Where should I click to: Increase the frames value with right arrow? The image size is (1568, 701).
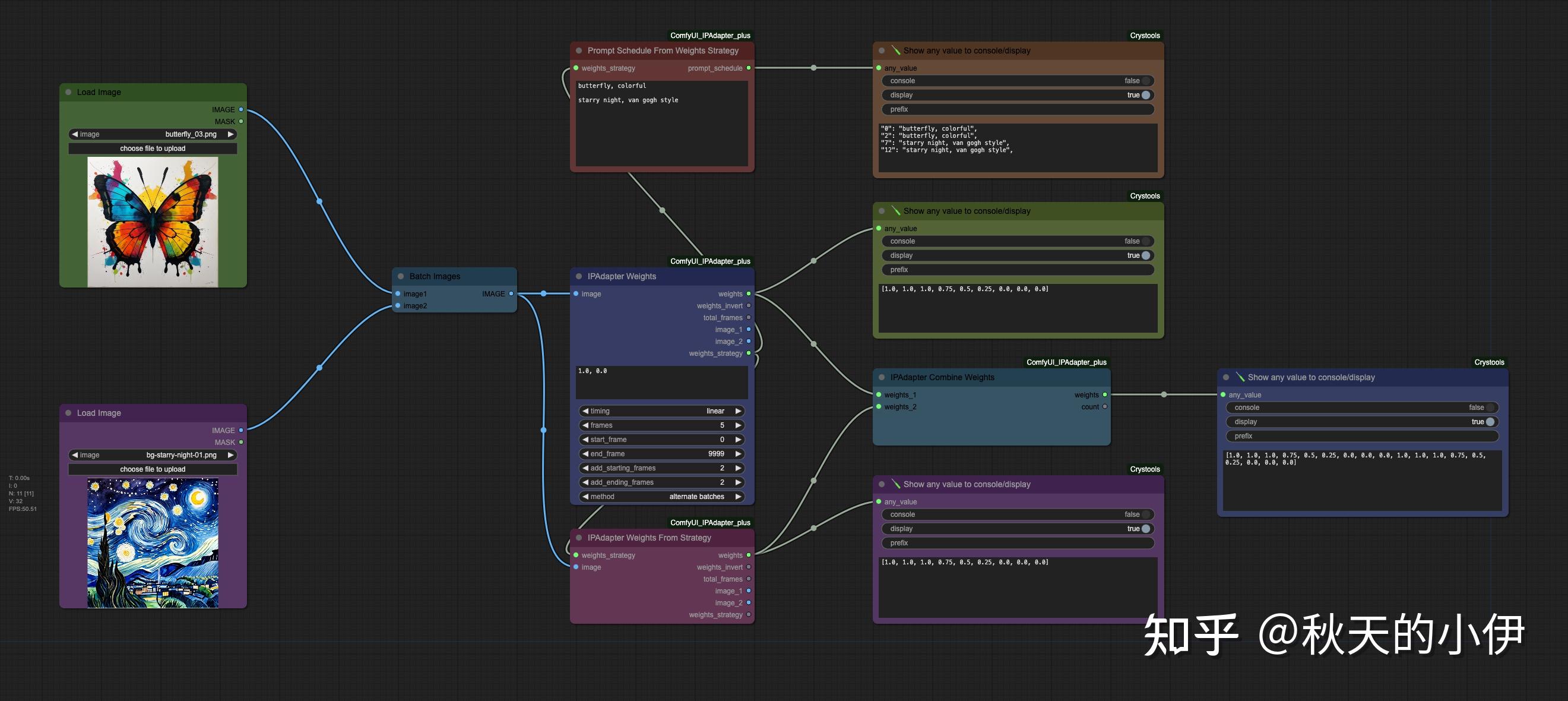pos(739,425)
